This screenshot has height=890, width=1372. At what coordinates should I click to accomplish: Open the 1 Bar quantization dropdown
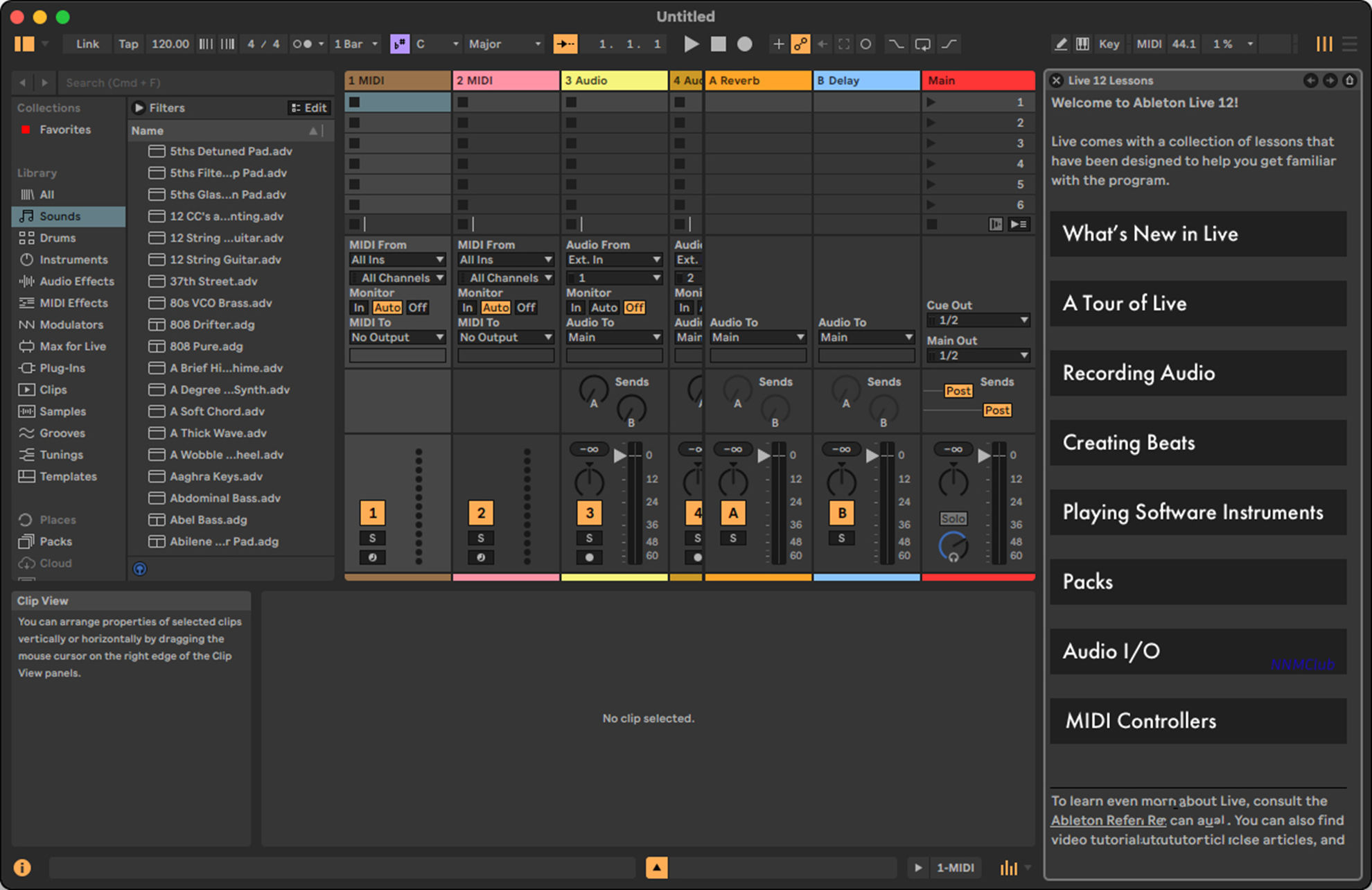tap(355, 44)
